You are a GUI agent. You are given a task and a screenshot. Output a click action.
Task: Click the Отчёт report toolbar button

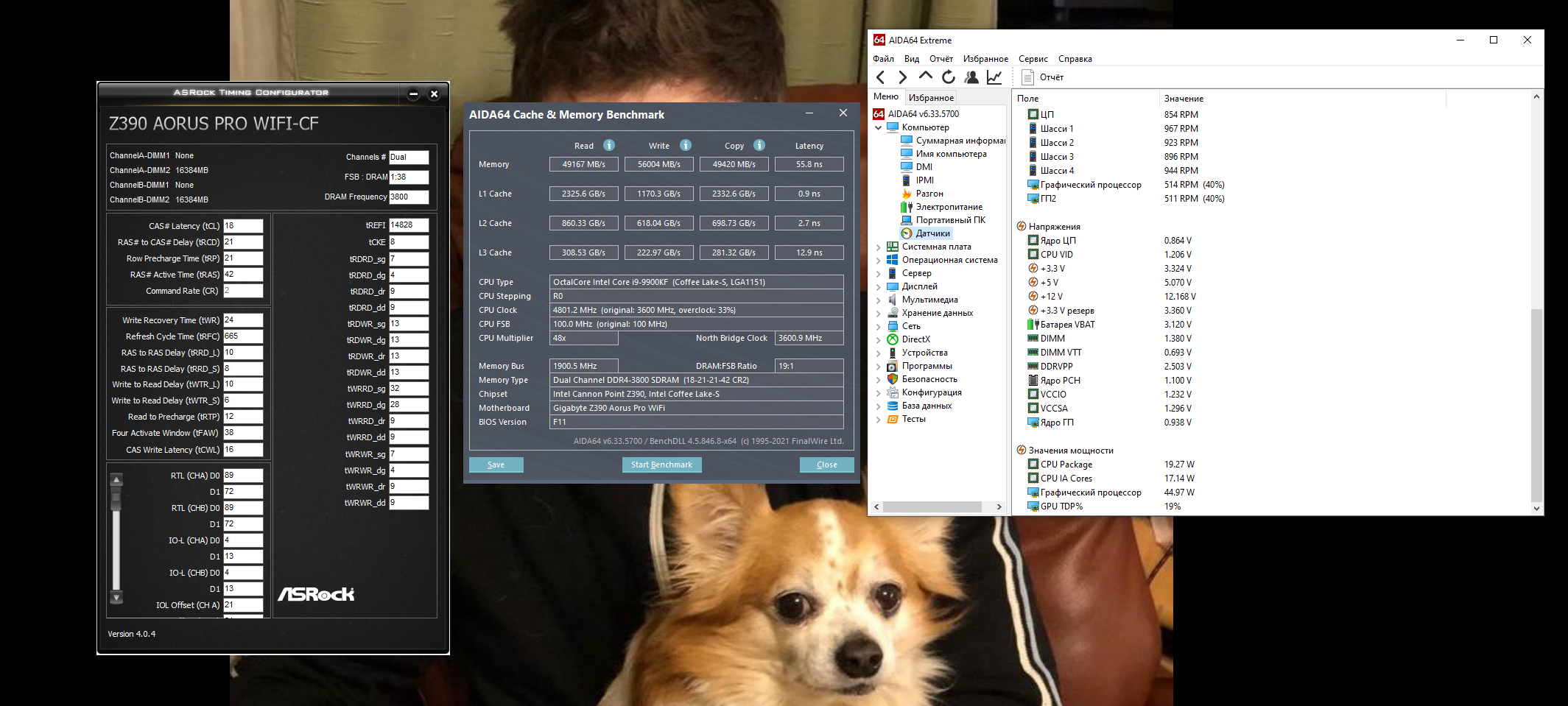coord(1042,77)
